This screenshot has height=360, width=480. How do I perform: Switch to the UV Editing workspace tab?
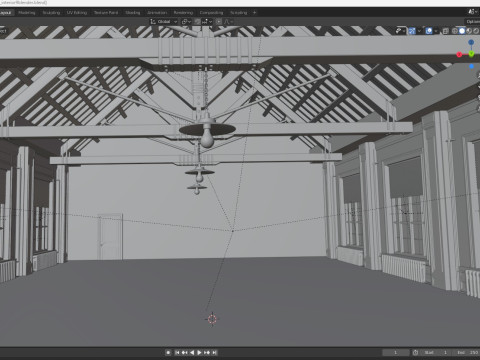(77, 13)
